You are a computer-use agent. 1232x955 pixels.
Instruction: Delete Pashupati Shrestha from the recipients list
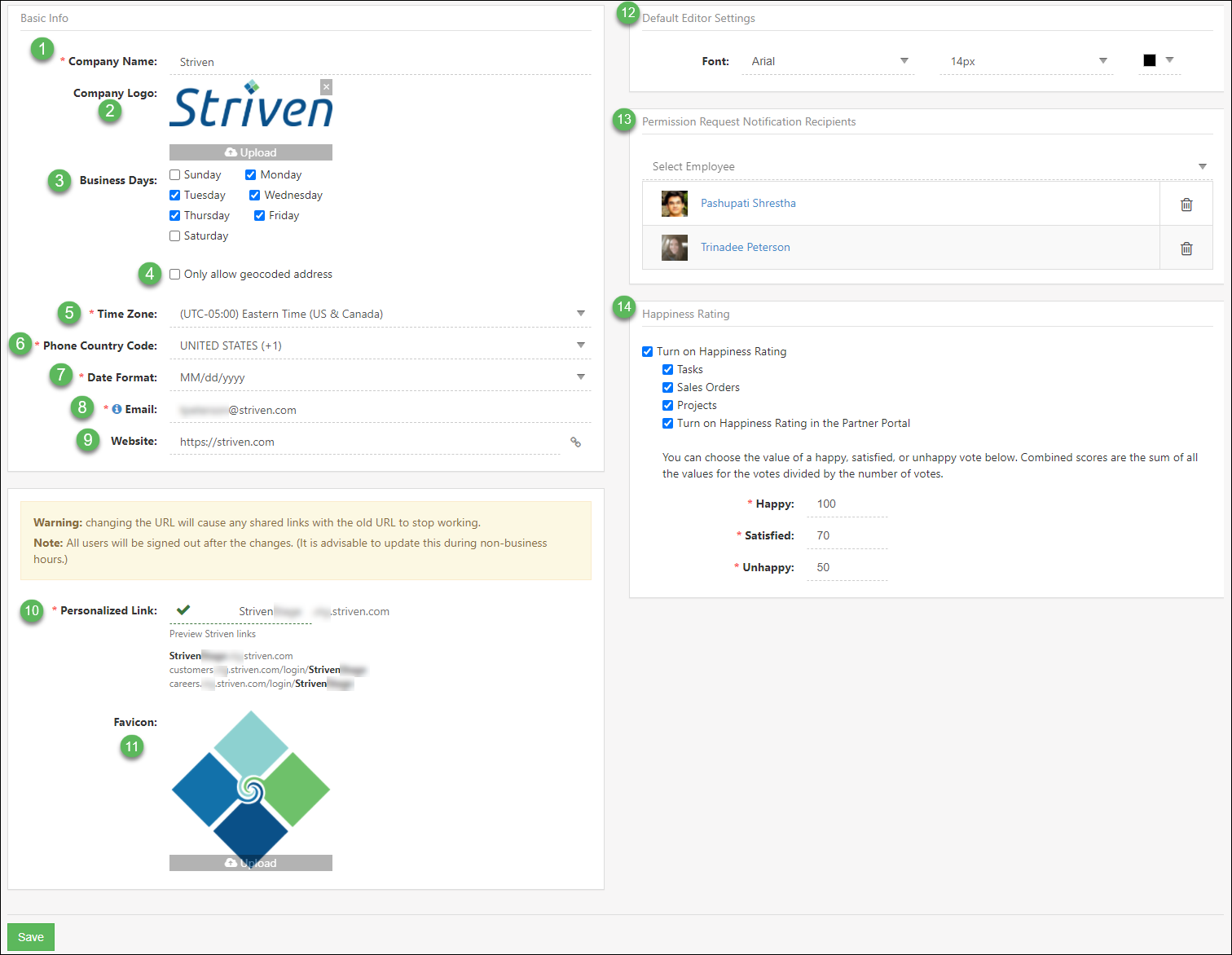point(1186,204)
